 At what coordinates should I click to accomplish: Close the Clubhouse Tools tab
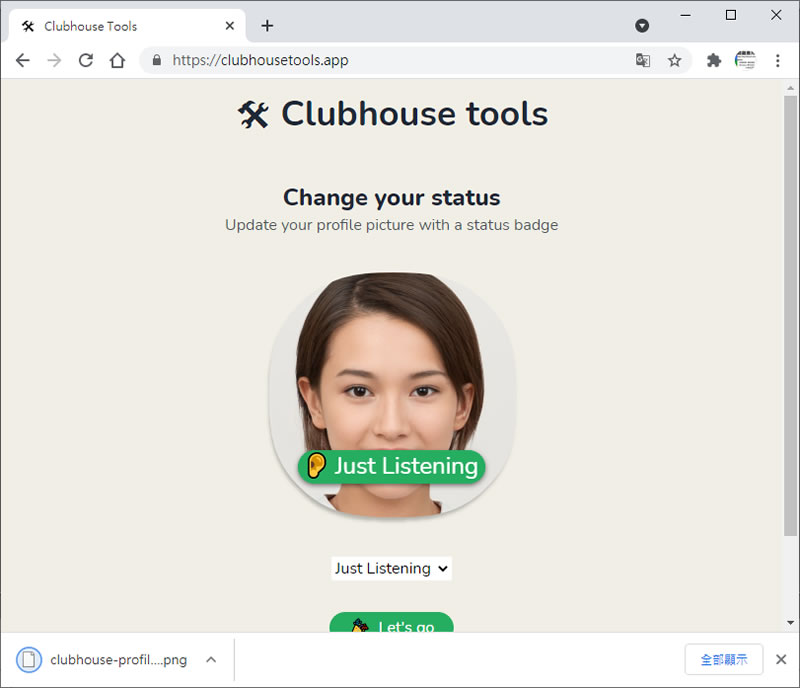click(230, 26)
